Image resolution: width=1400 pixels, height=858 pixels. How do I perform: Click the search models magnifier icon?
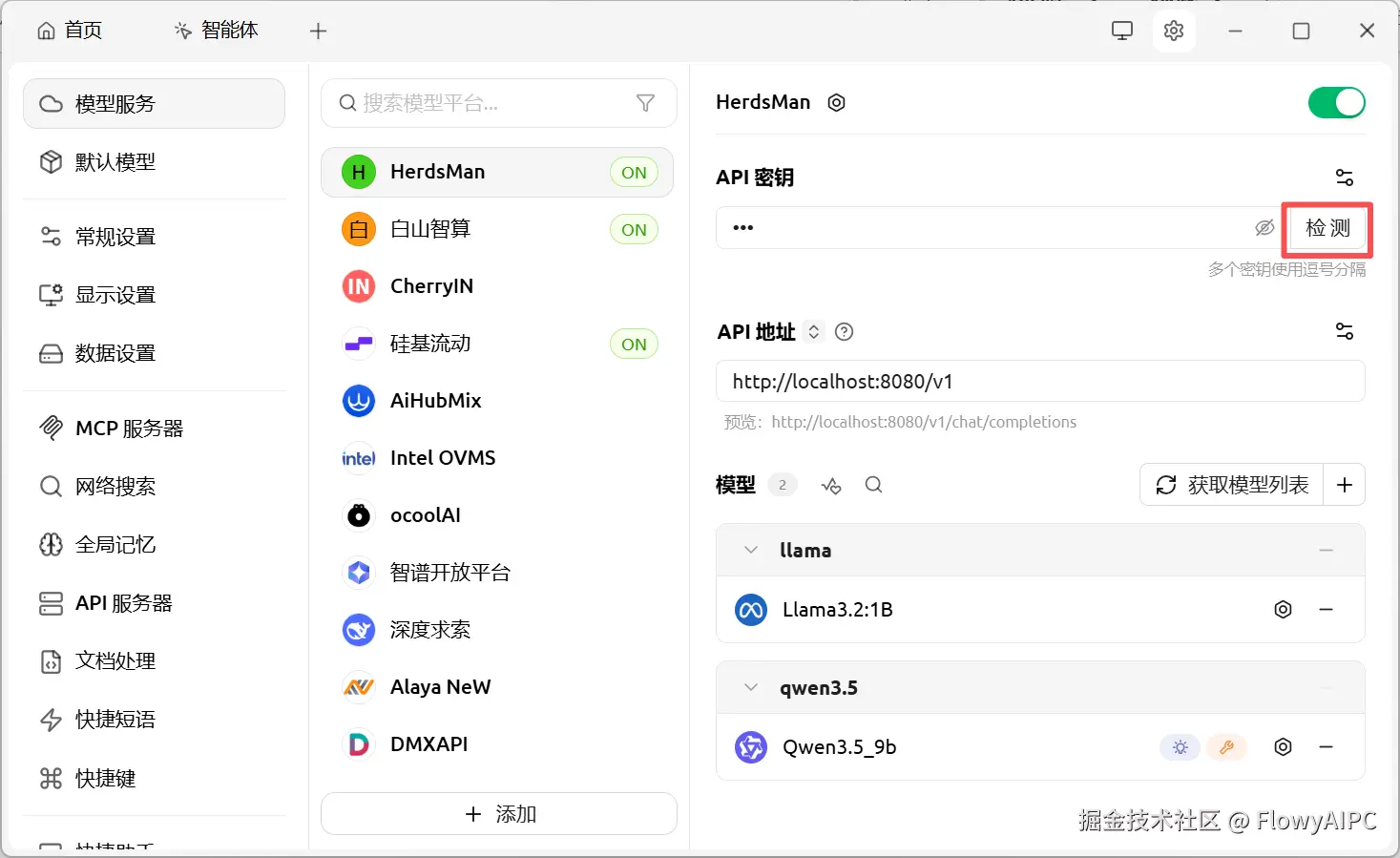tap(873, 485)
